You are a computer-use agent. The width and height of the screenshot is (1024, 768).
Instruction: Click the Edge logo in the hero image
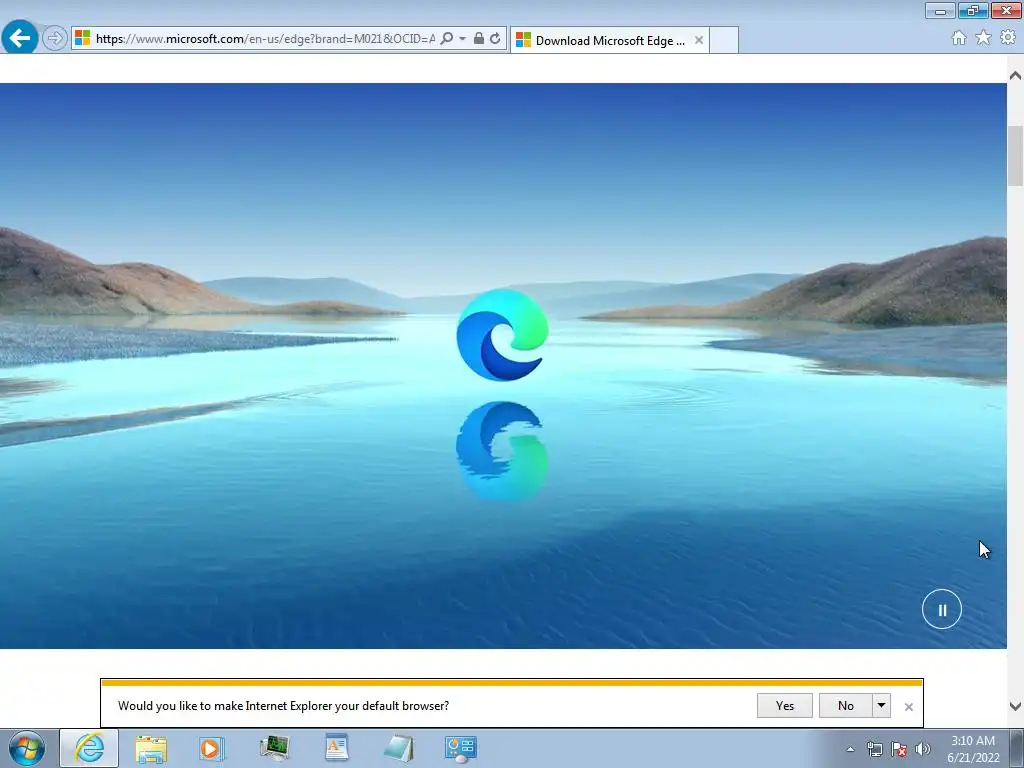502,334
